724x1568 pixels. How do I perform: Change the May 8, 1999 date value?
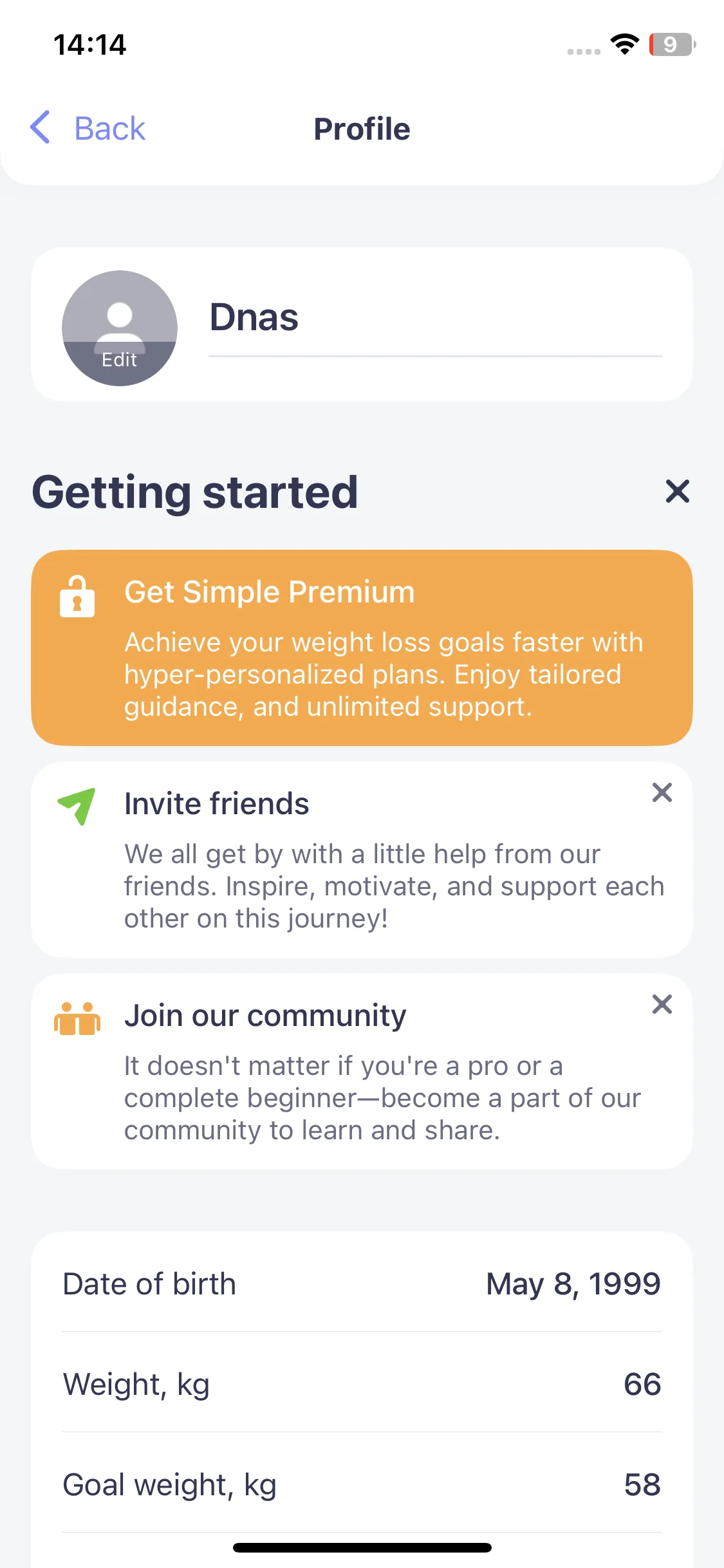point(573,1283)
